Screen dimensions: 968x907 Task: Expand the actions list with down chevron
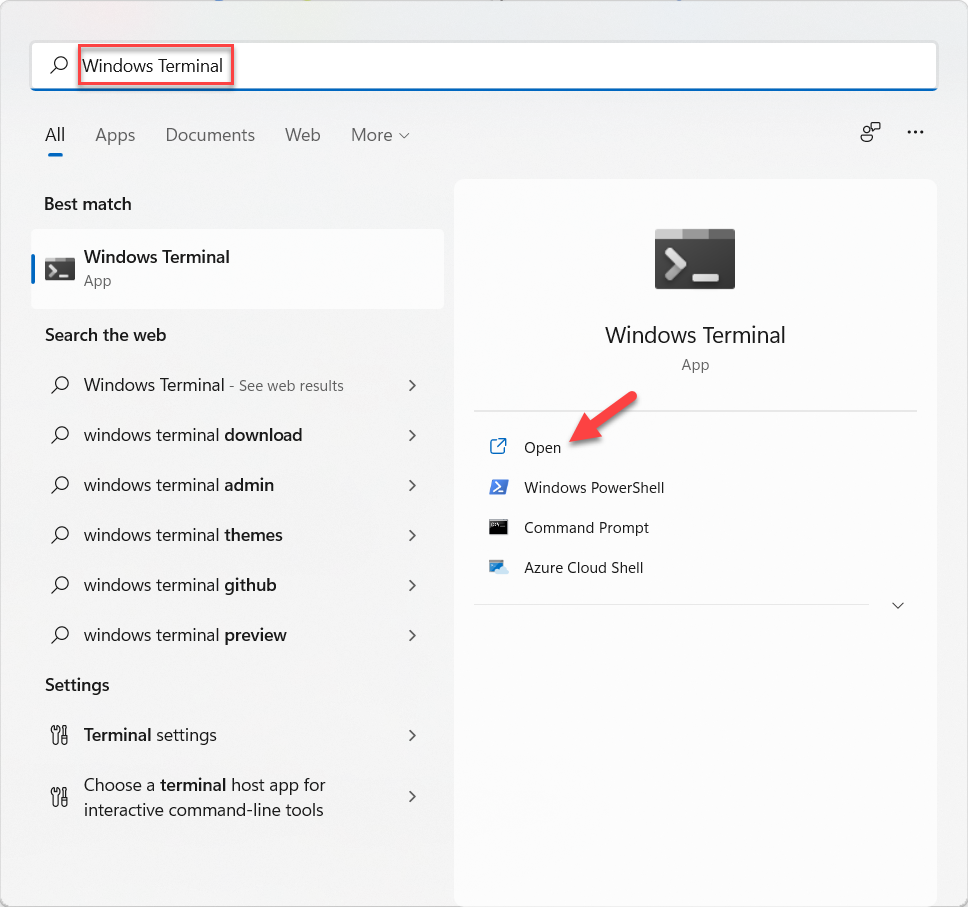pos(897,606)
